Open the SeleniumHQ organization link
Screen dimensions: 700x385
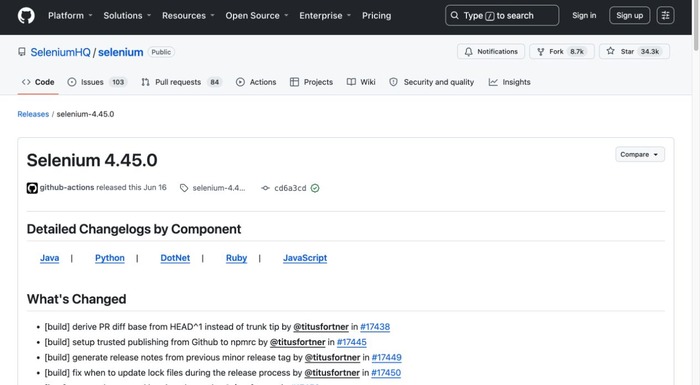[x=60, y=52]
